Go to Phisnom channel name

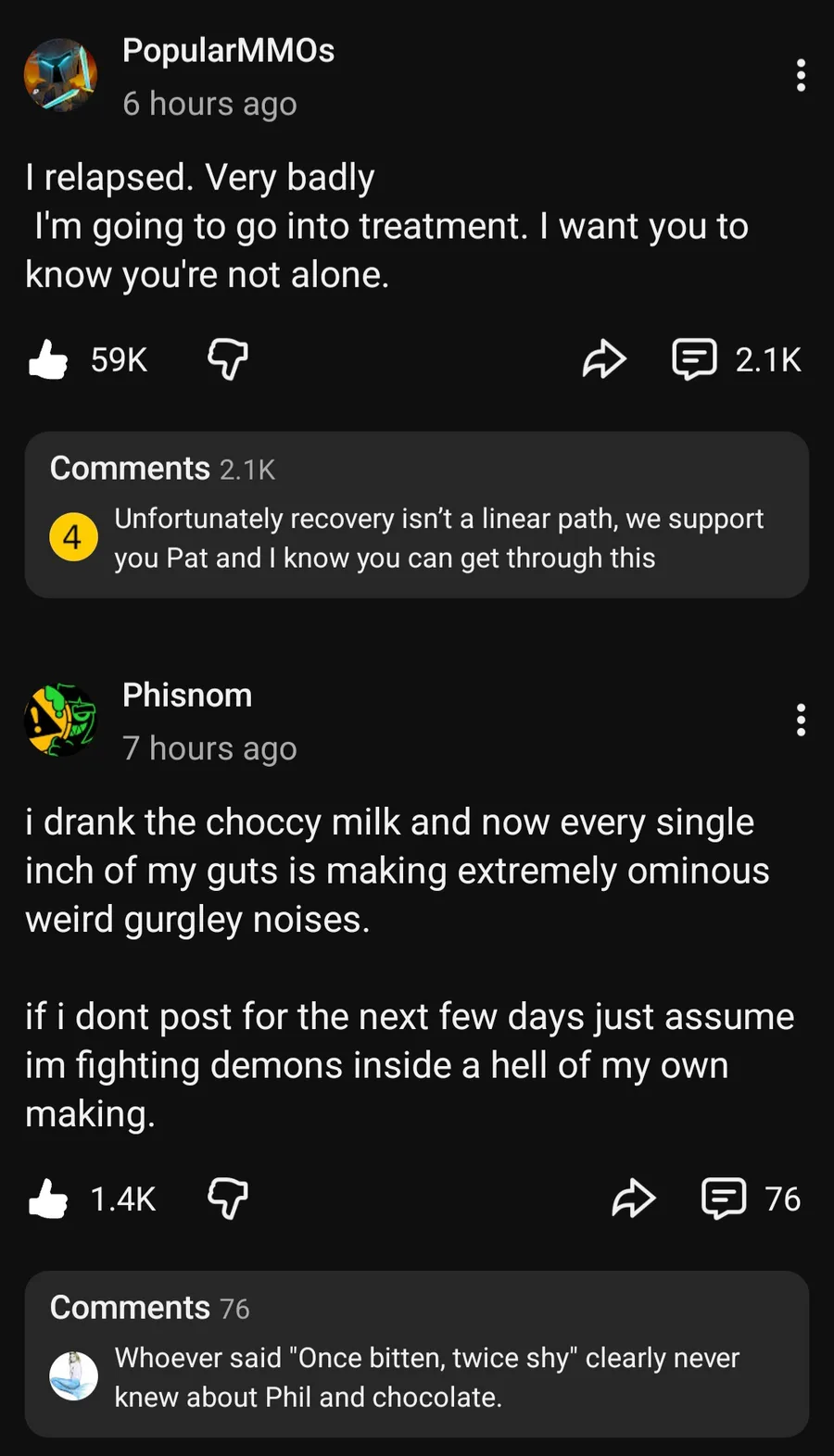[x=187, y=696]
